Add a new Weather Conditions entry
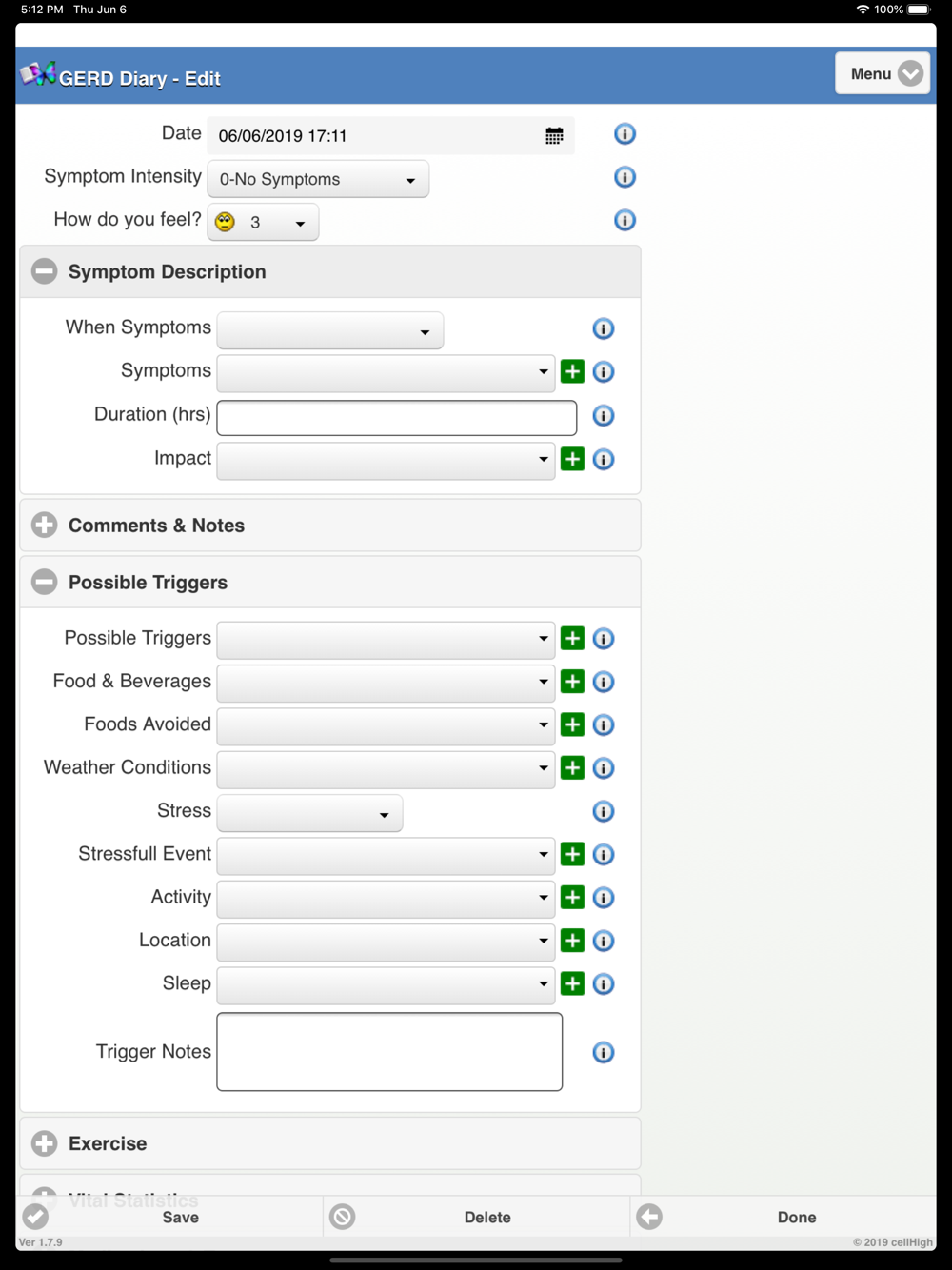 click(x=572, y=767)
